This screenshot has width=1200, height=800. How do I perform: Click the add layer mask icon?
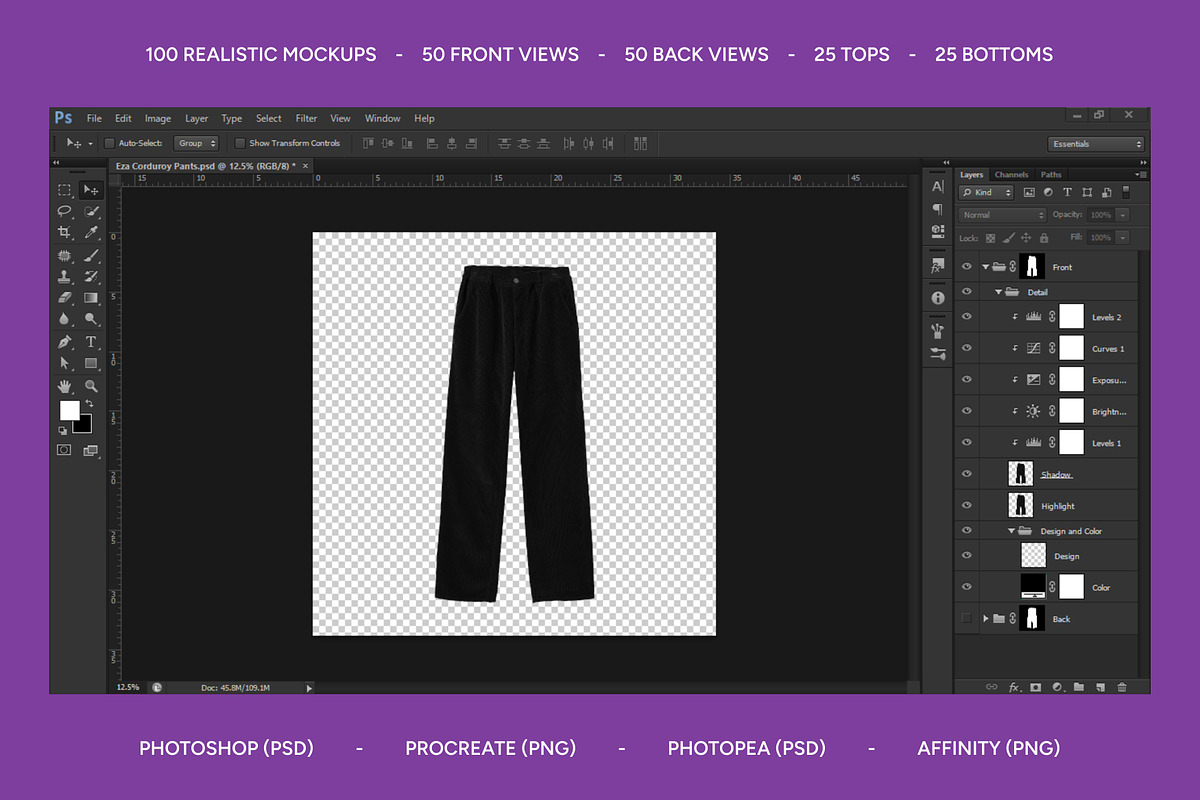coord(1035,687)
